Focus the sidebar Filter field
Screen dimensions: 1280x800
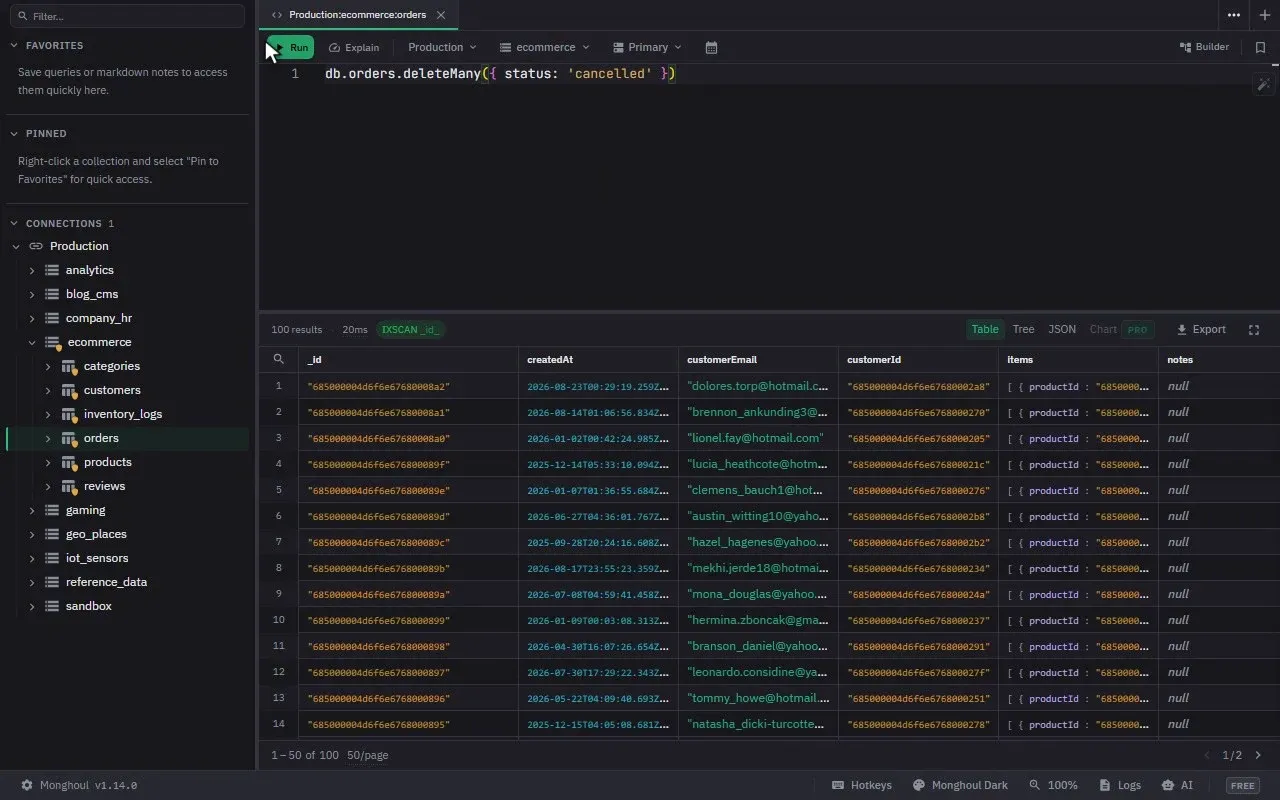pos(127,16)
